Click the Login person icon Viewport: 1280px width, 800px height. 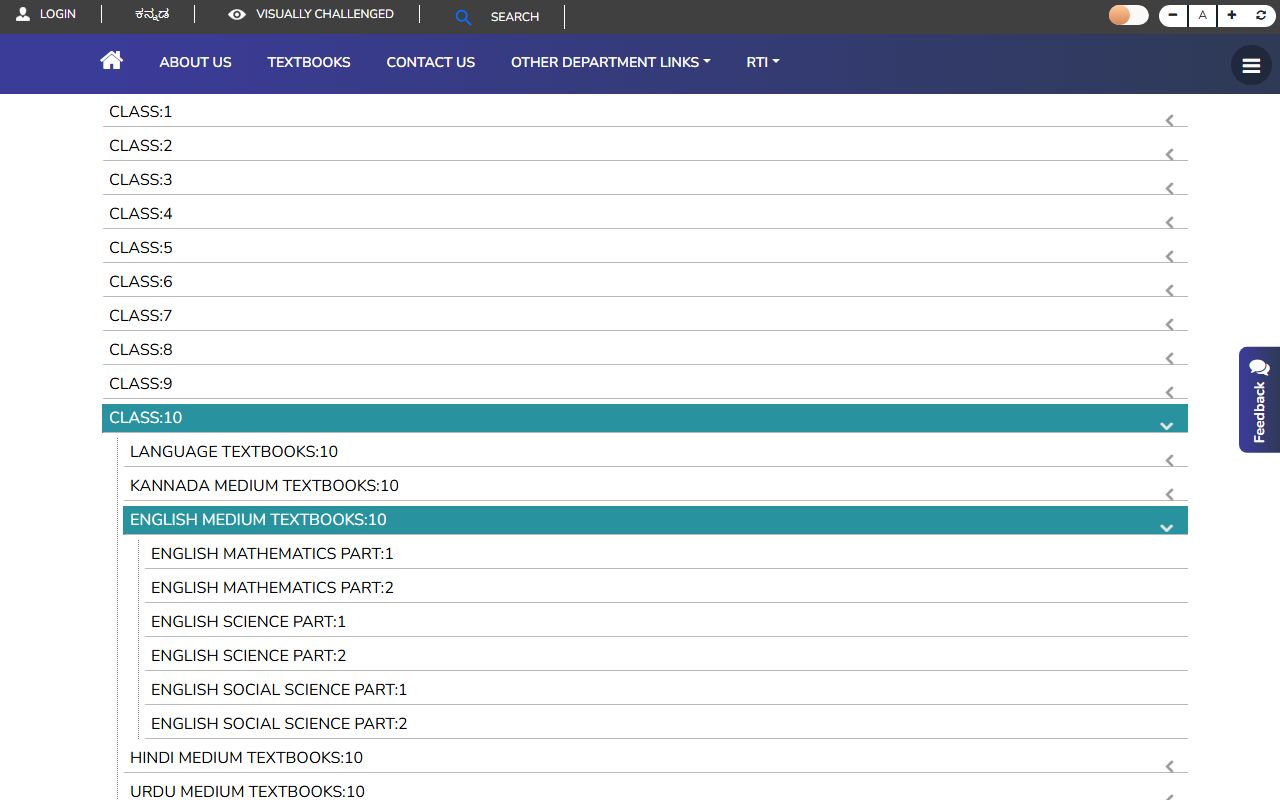(23, 14)
